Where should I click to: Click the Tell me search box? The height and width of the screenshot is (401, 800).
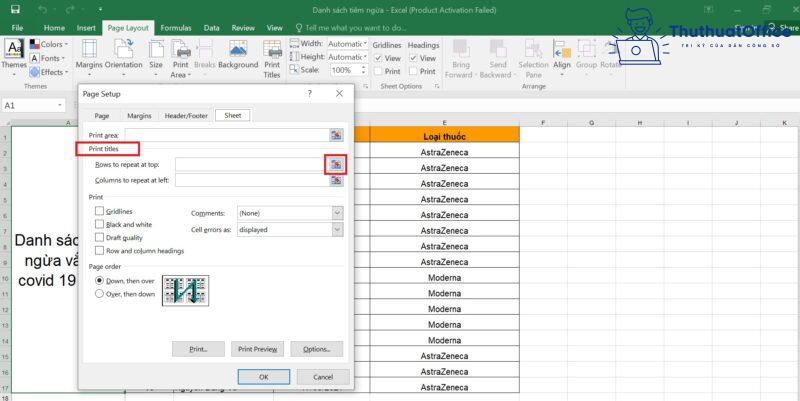(351, 28)
